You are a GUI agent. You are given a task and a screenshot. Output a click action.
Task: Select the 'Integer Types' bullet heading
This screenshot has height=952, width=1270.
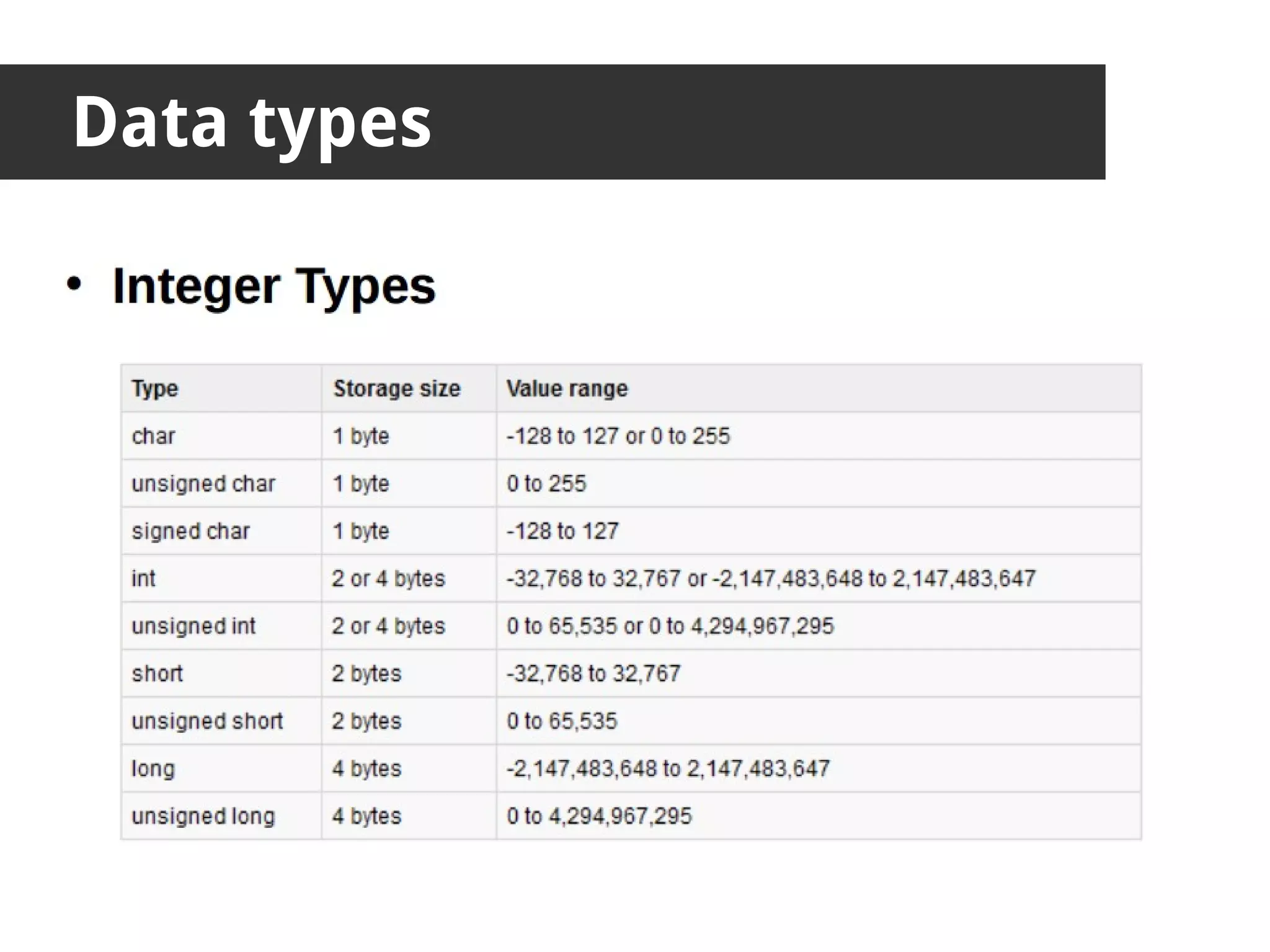(x=274, y=286)
